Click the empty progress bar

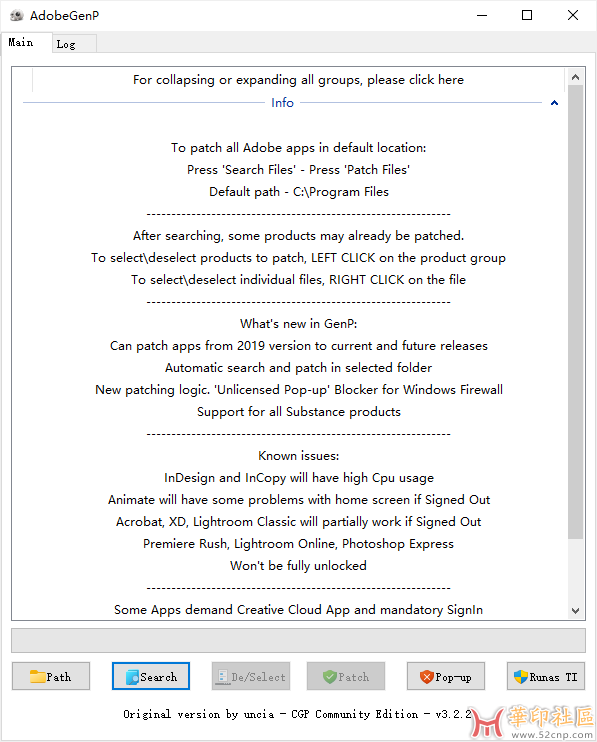pyautogui.click(x=298, y=640)
